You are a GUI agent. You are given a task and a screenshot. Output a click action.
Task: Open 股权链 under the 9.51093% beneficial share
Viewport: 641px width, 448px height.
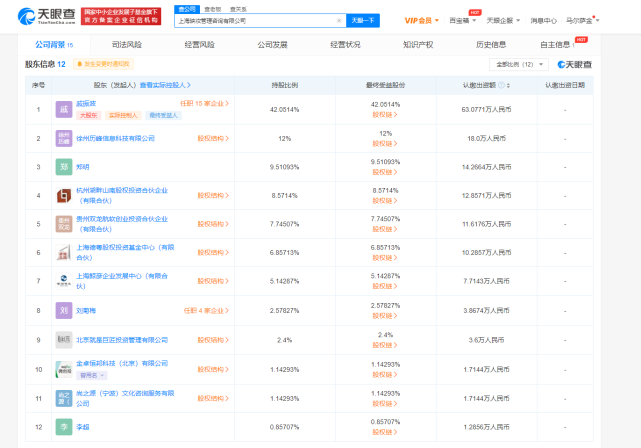[x=385, y=172]
